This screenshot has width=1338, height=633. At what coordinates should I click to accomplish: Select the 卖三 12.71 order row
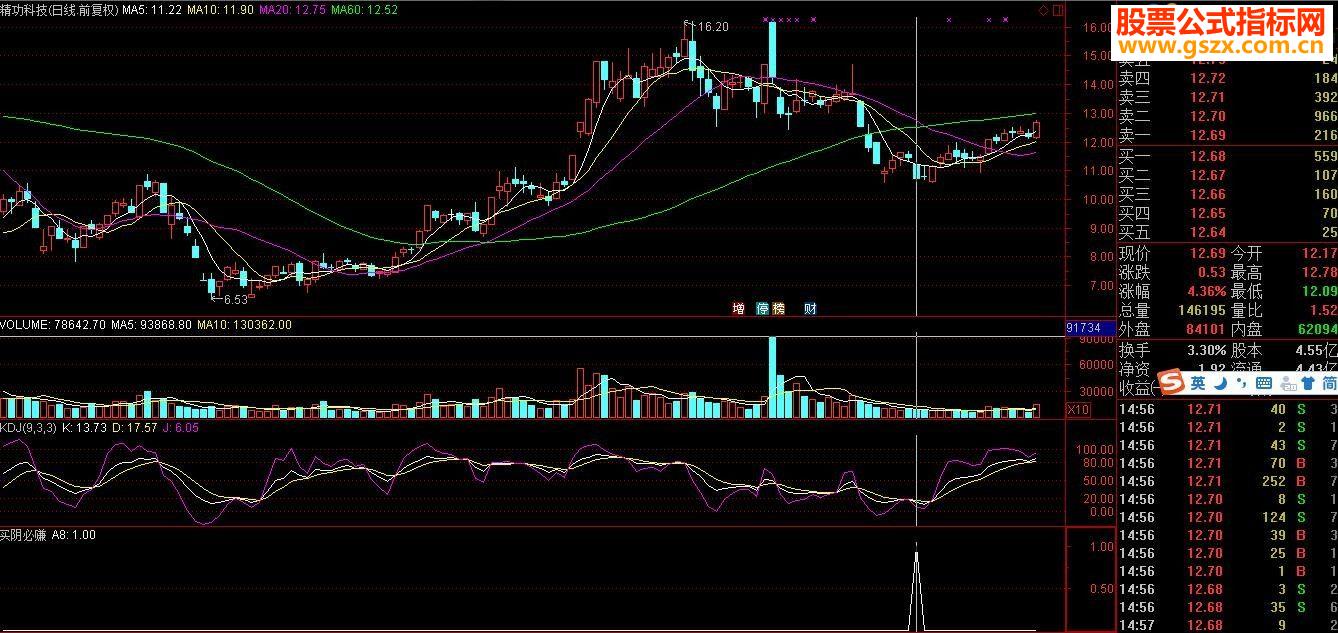[1227, 97]
